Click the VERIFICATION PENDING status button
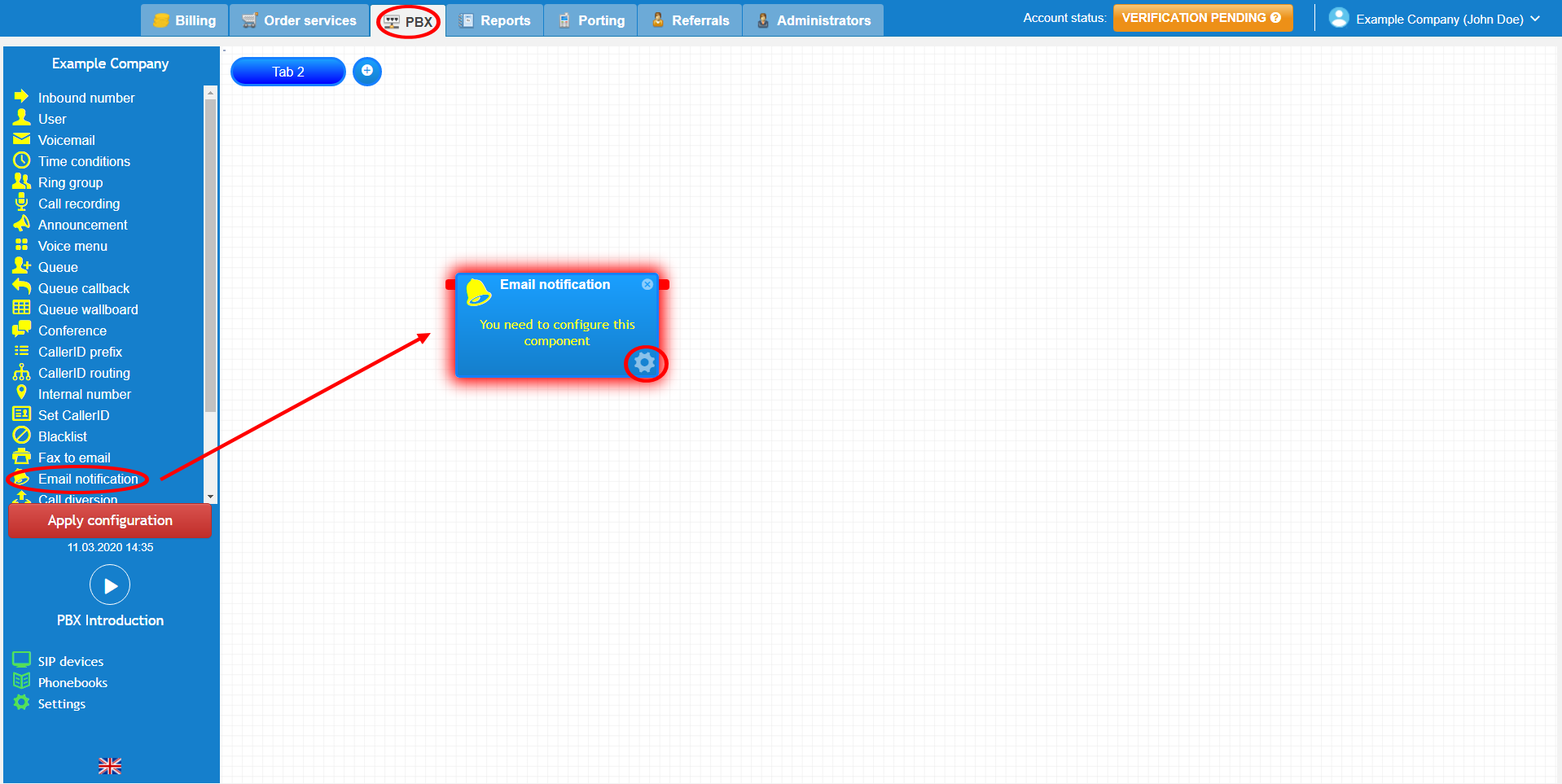The width and height of the screenshot is (1562, 784). pyautogui.click(x=1203, y=18)
